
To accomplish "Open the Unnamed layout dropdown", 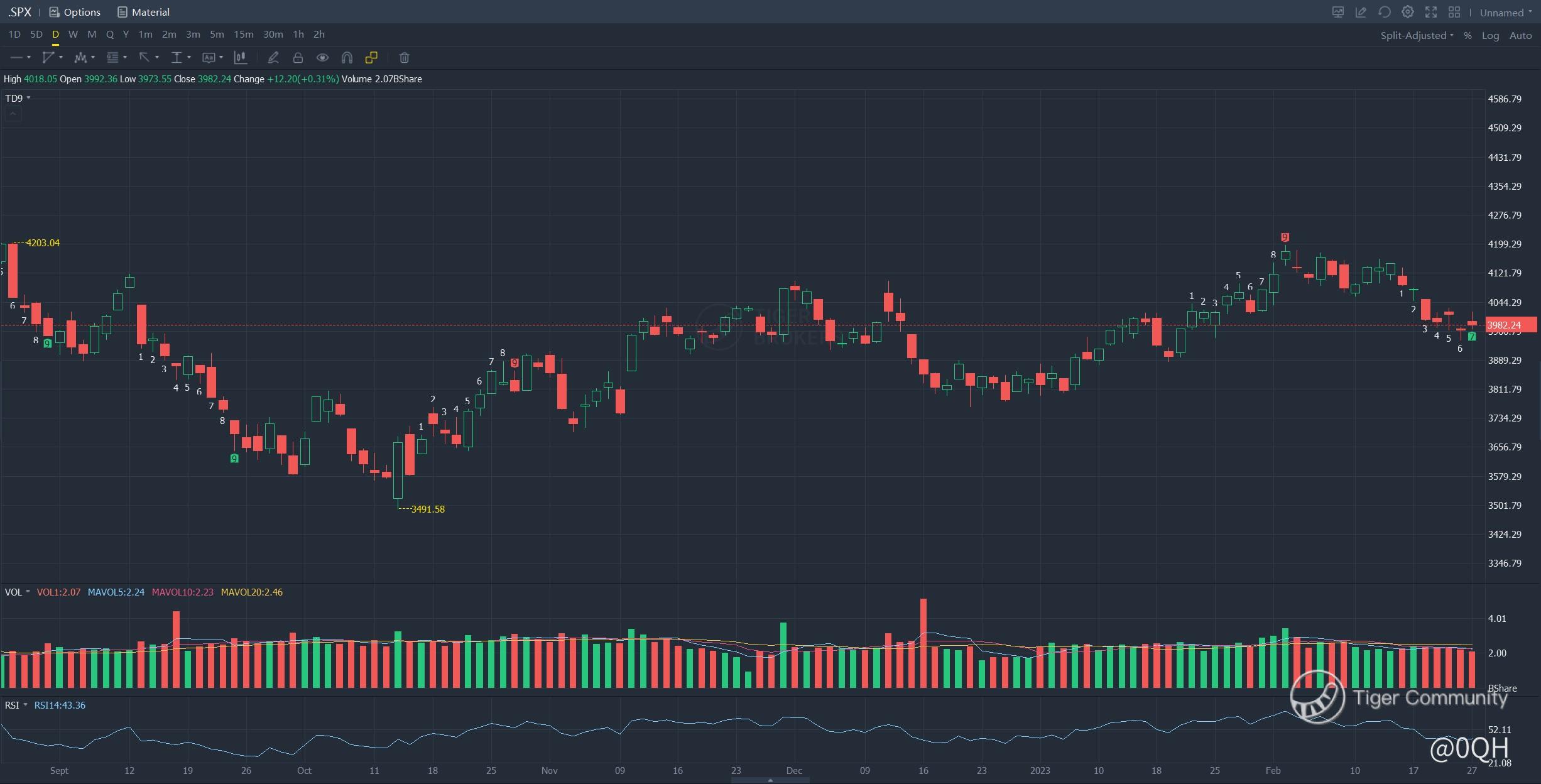I will coord(1505,13).
